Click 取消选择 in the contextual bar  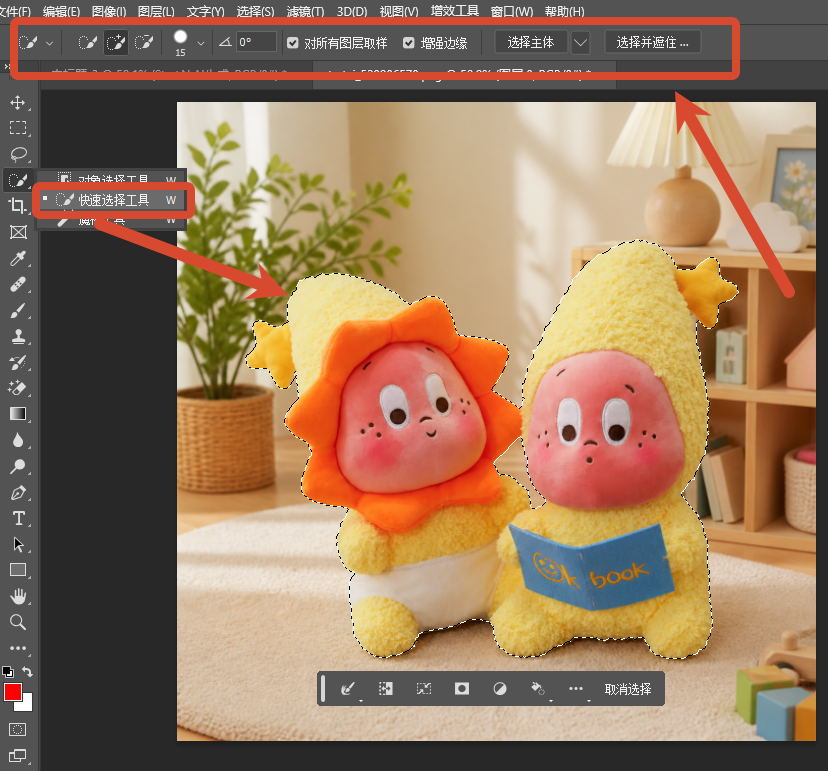click(628, 689)
